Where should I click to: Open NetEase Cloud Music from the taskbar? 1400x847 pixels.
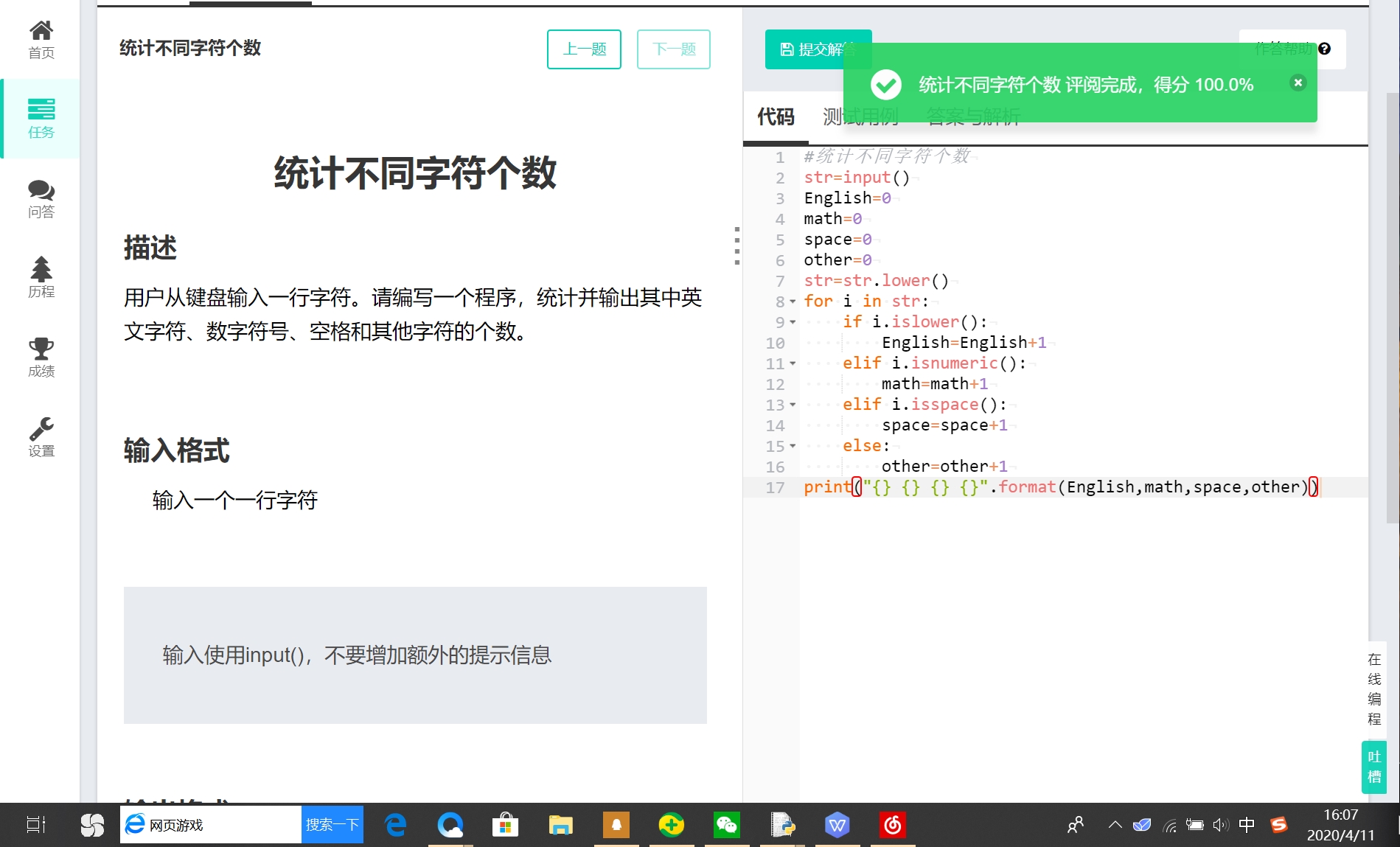tap(893, 825)
